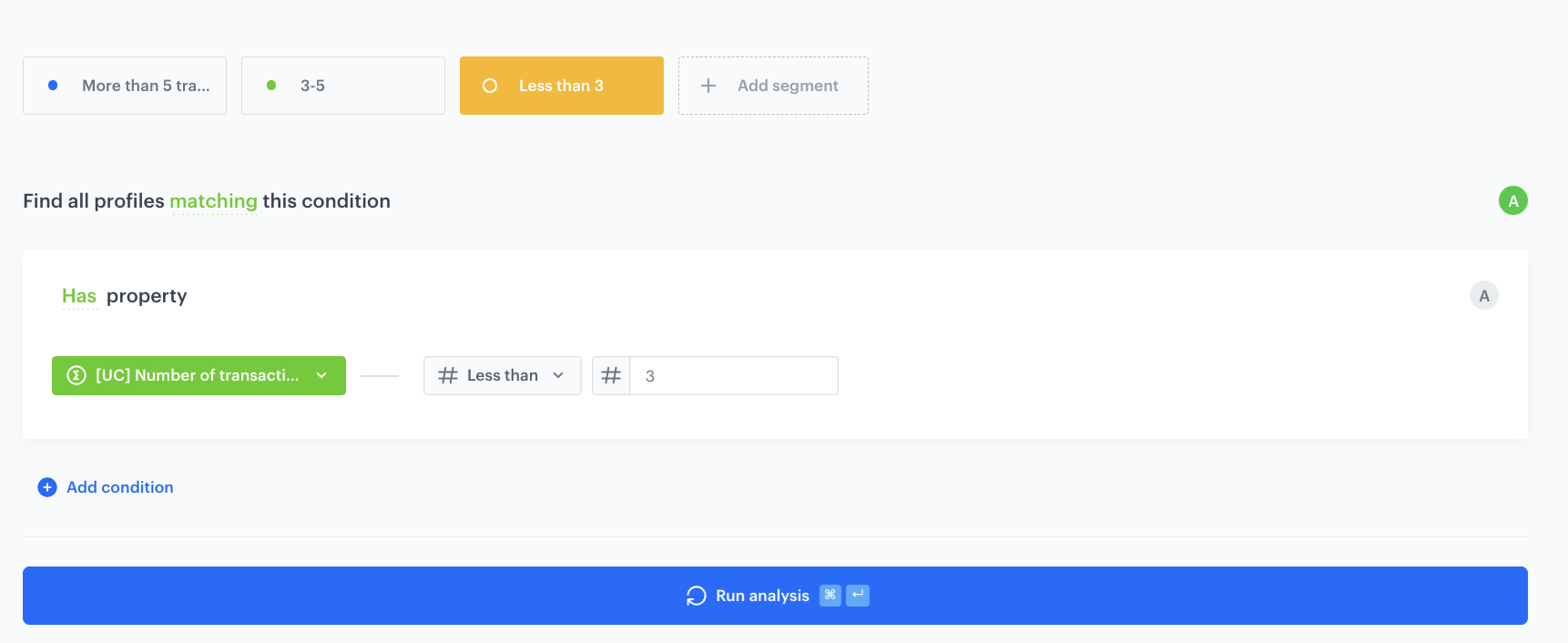Click the green A badge at top right
1568x643 pixels.
click(x=1512, y=200)
